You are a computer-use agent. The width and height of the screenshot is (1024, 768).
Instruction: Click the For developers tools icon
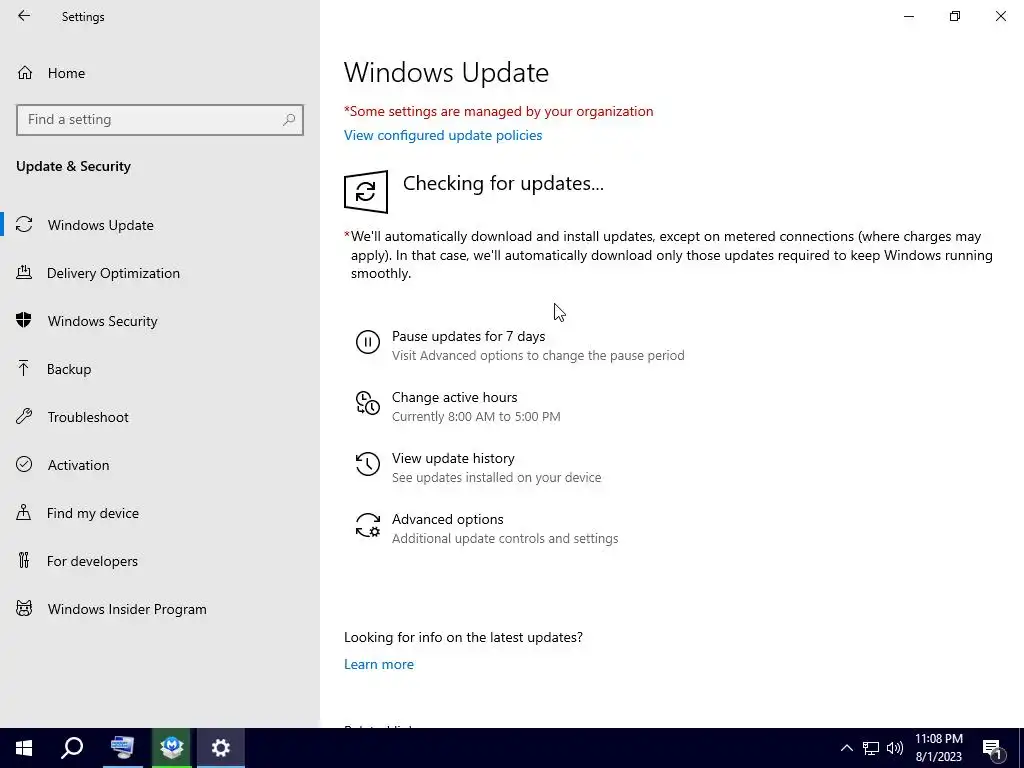[x=24, y=560]
